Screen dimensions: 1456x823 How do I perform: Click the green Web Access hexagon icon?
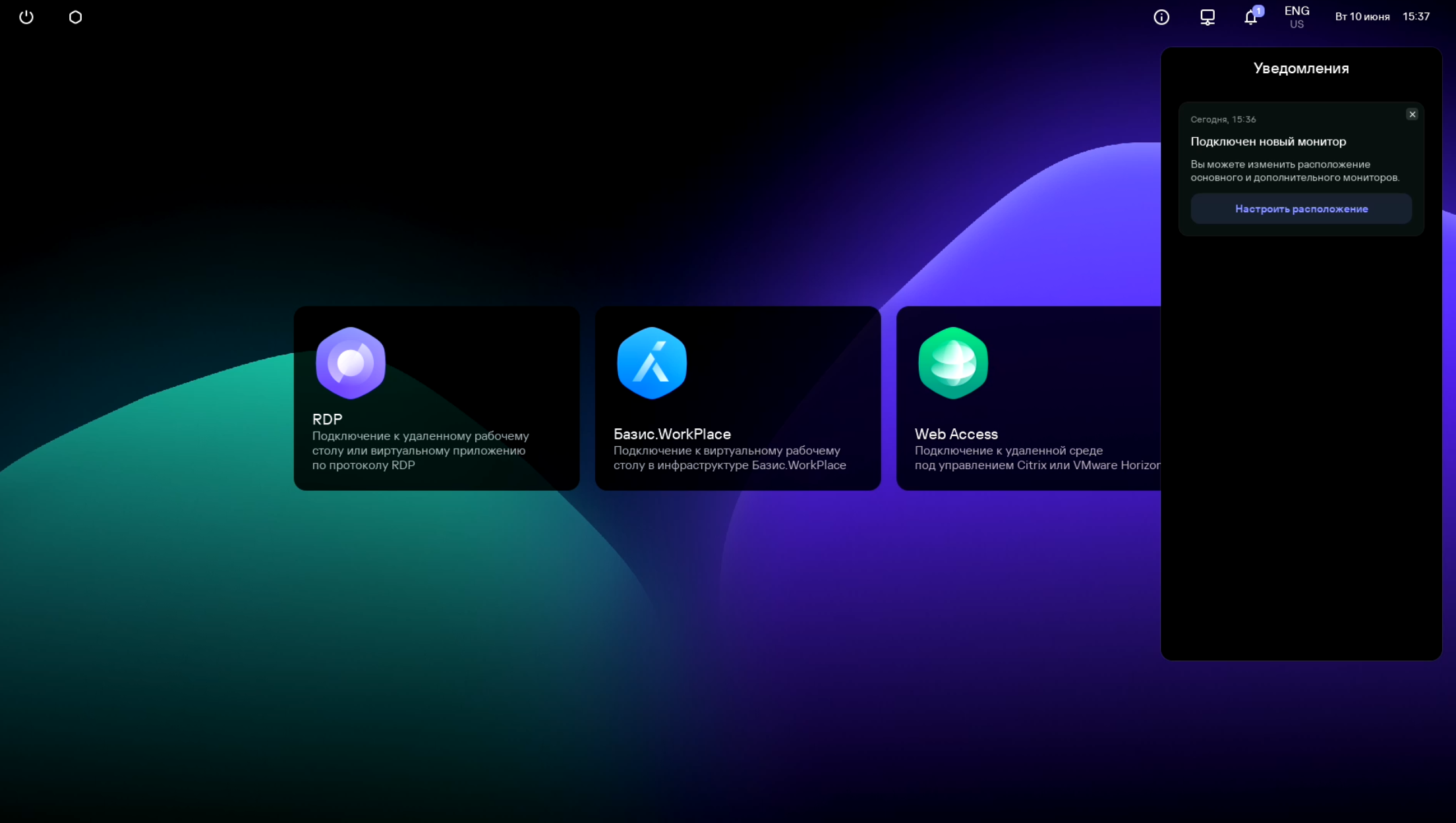pos(953,363)
